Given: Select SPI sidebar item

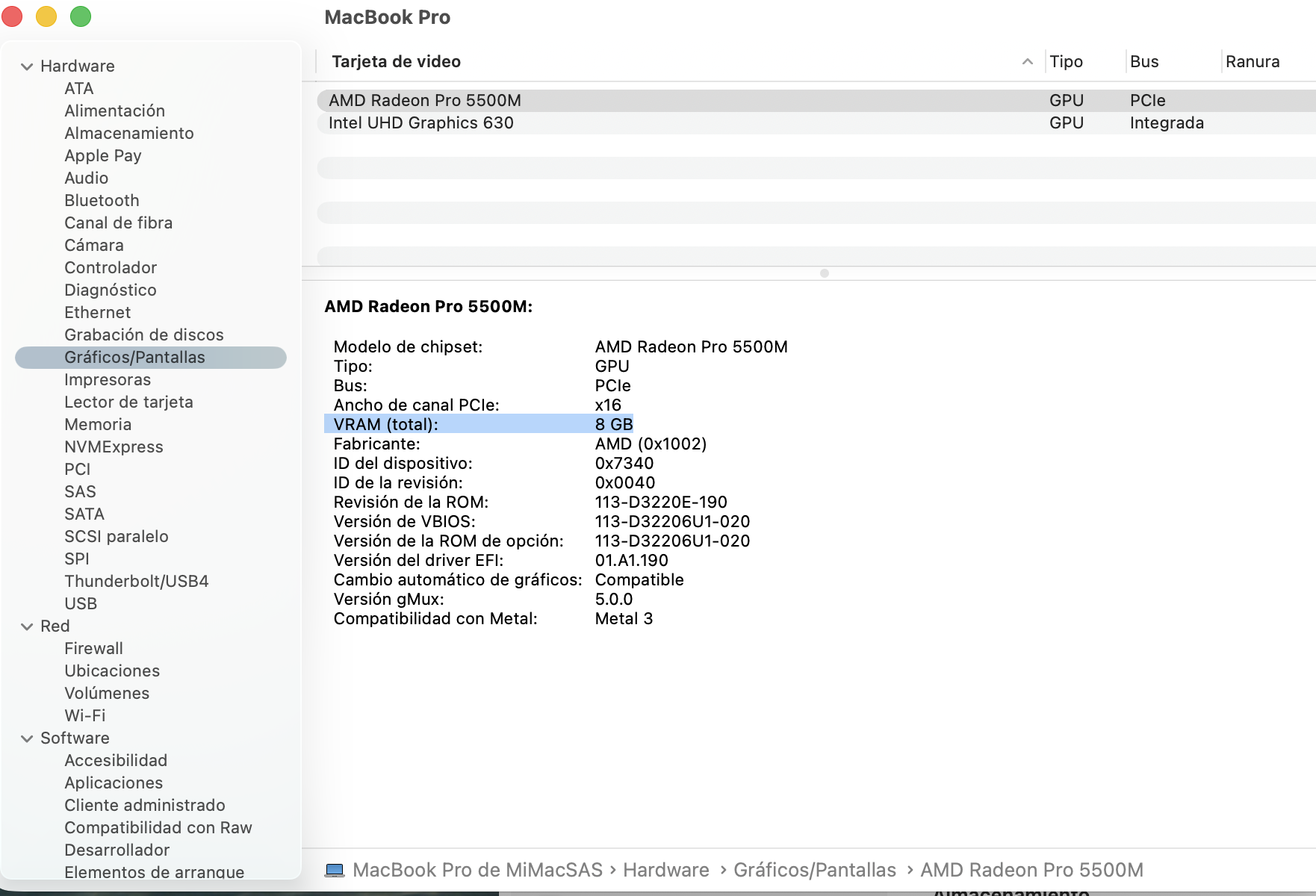Looking at the screenshot, I should point(76,559).
